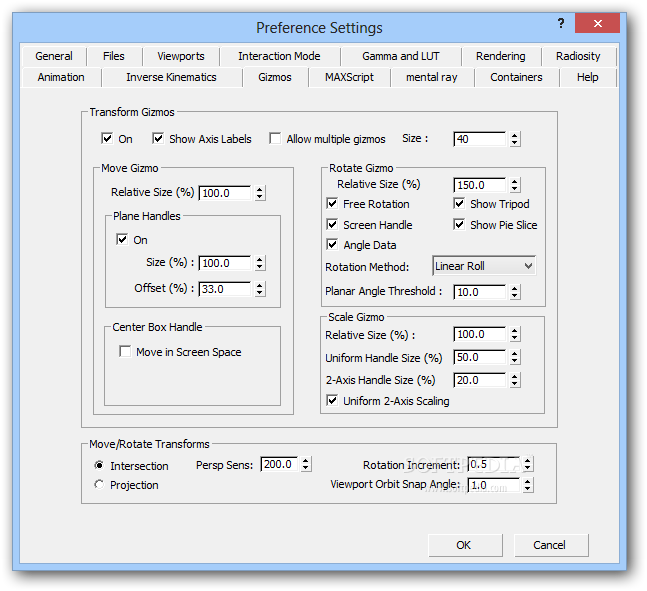Adjust Rotate Gizmo Relative Size spinner
The width and height of the screenshot is (647, 591).
pyautogui.click(x=514, y=185)
